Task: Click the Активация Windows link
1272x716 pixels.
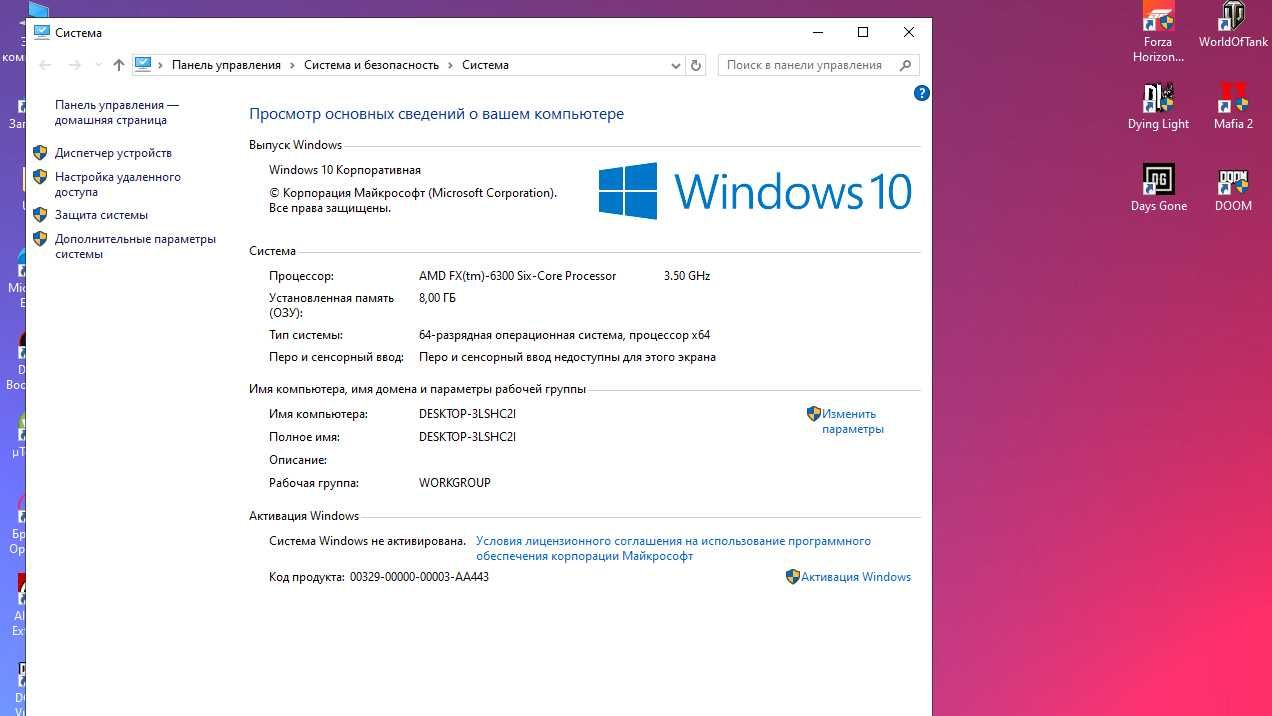Action: pos(856,577)
